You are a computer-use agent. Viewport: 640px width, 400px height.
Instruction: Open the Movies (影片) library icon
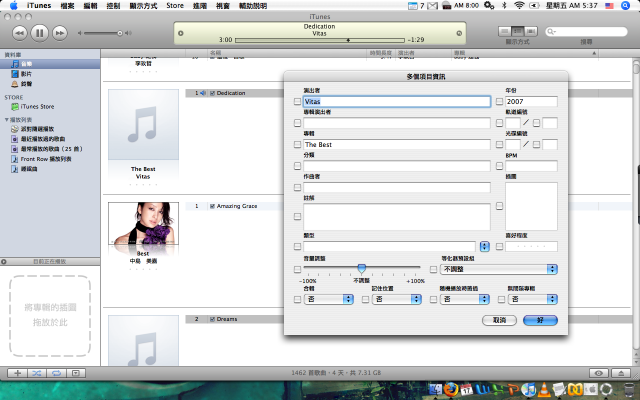click(x=15, y=74)
